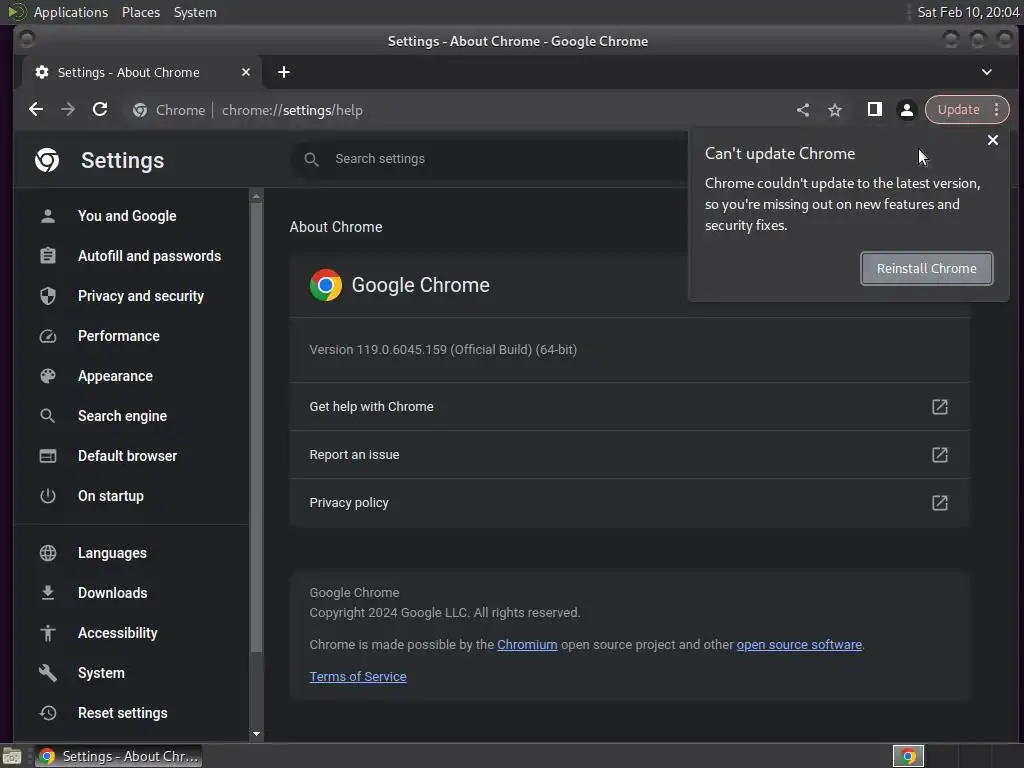
Task: Open the Privacy policy external link icon
Action: coord(940,503)
